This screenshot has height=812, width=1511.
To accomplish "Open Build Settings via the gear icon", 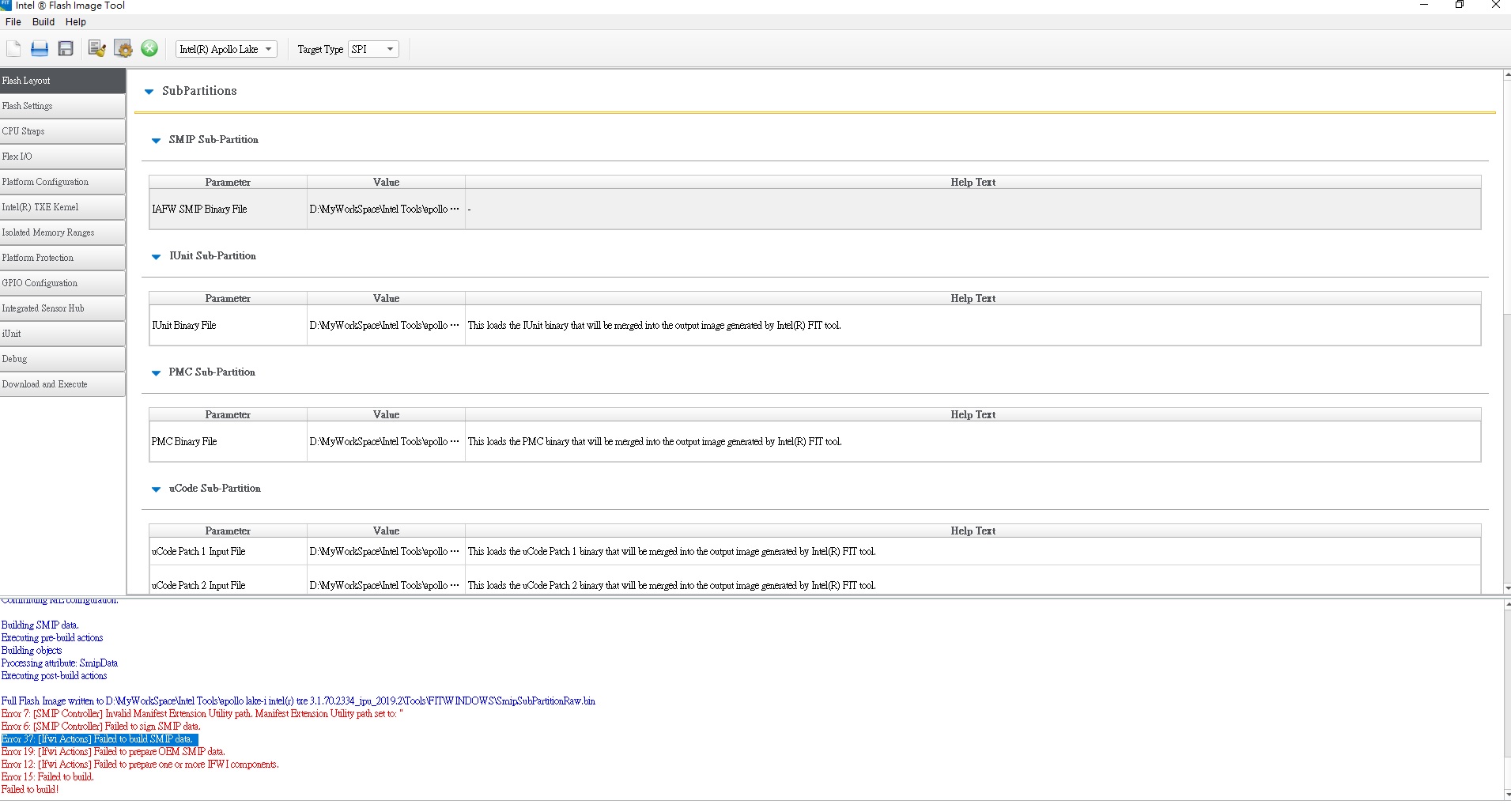I will [123, 48].
